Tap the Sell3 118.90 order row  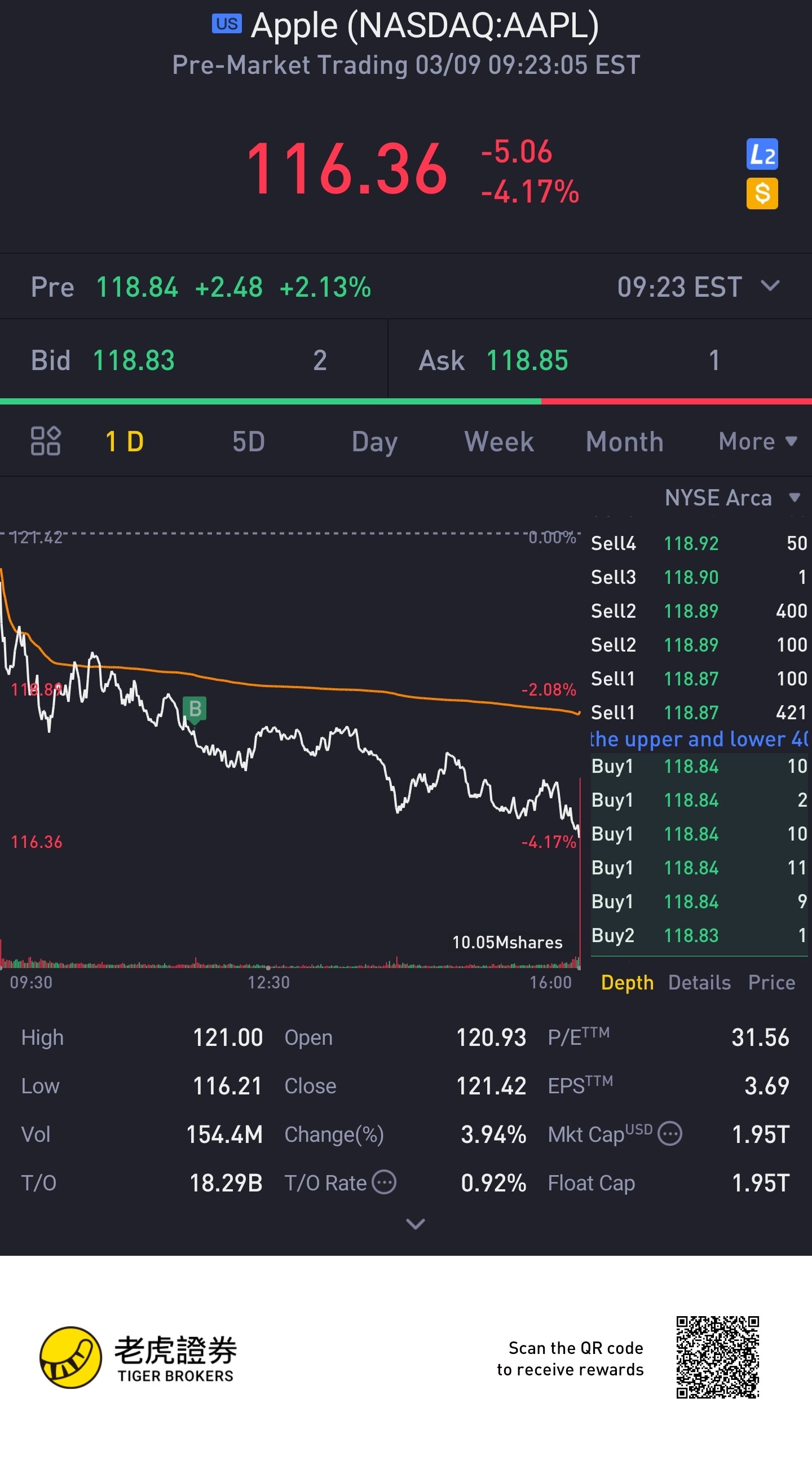pyautogui.click(x=699, y=577)
